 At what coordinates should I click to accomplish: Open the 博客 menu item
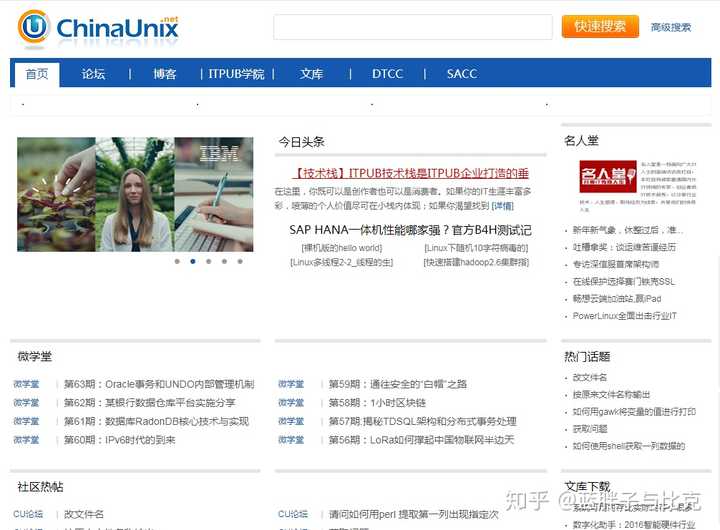[164, 74]
